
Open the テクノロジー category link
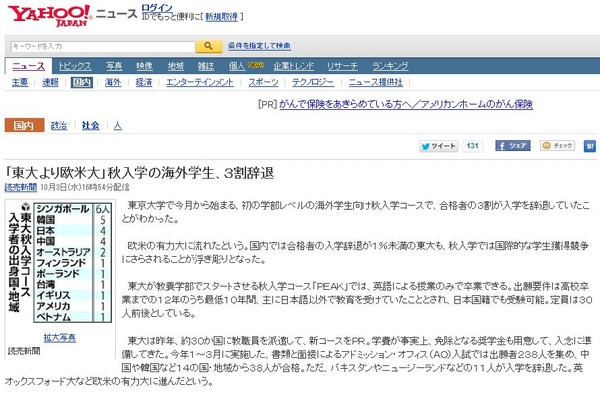click(x=313, y=82)
